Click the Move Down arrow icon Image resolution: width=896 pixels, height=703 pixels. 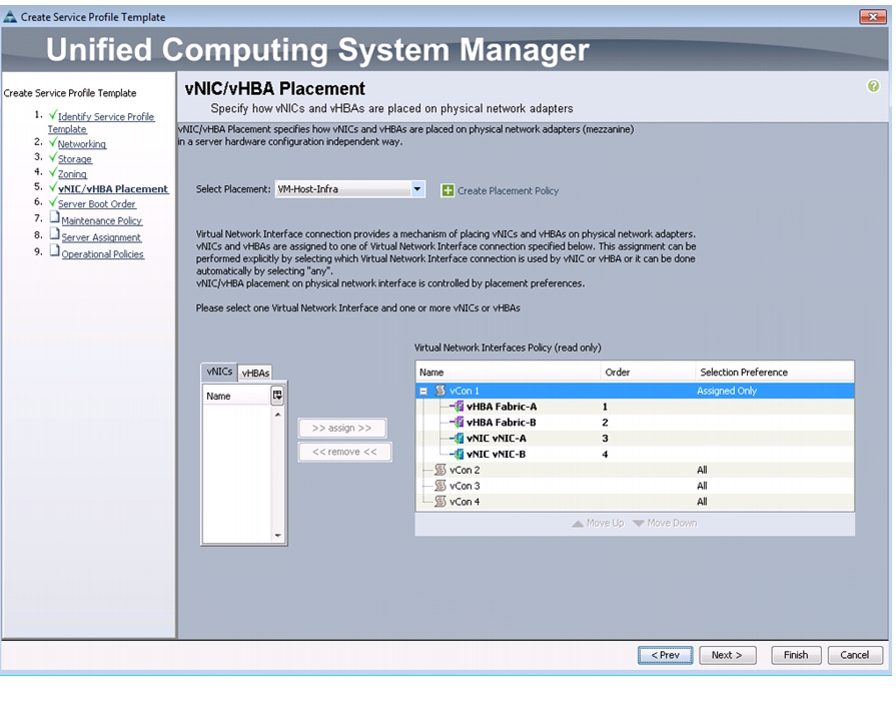tap(638, 524)
